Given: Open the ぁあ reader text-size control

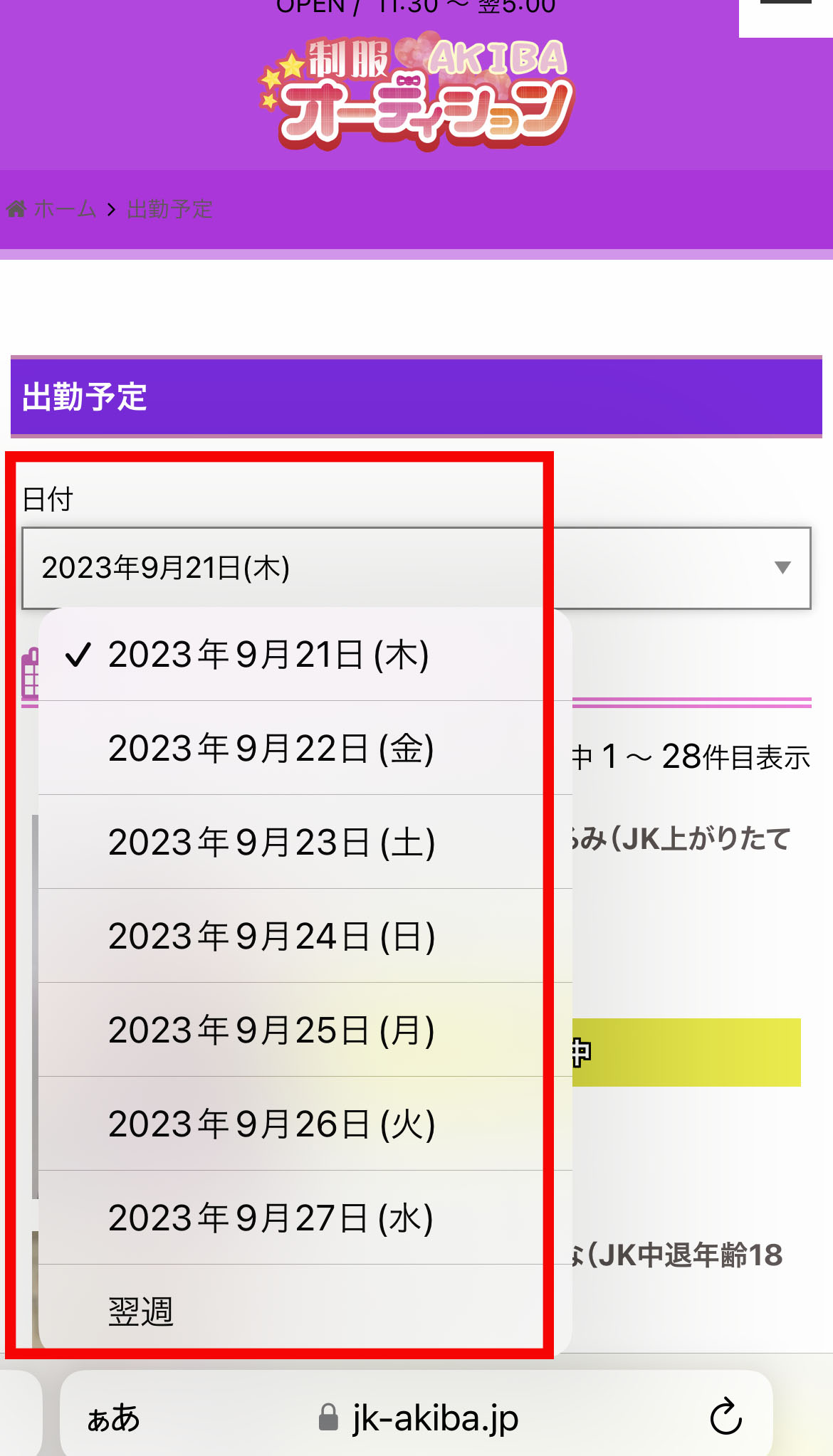Looking at the screenshot, I should [113, 1418].
